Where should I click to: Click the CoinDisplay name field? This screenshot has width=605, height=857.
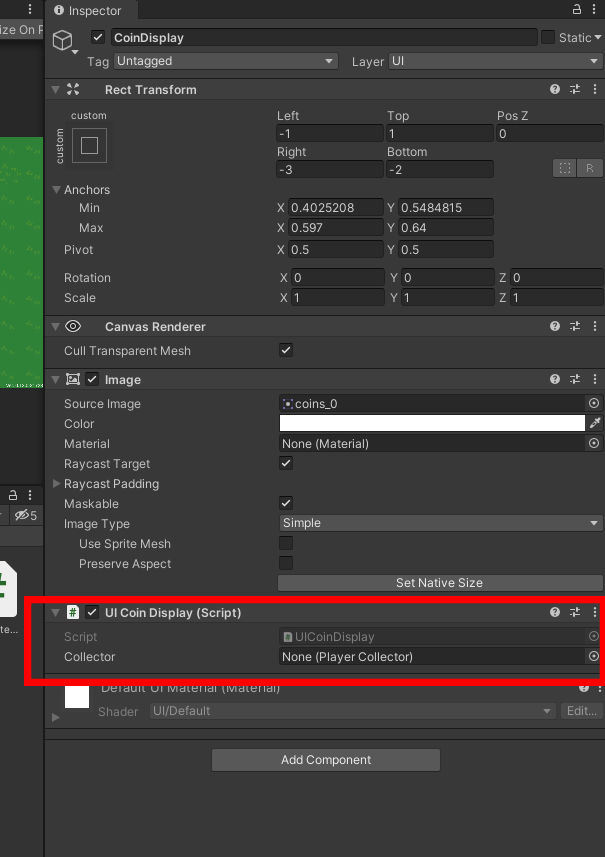[324, 37]
